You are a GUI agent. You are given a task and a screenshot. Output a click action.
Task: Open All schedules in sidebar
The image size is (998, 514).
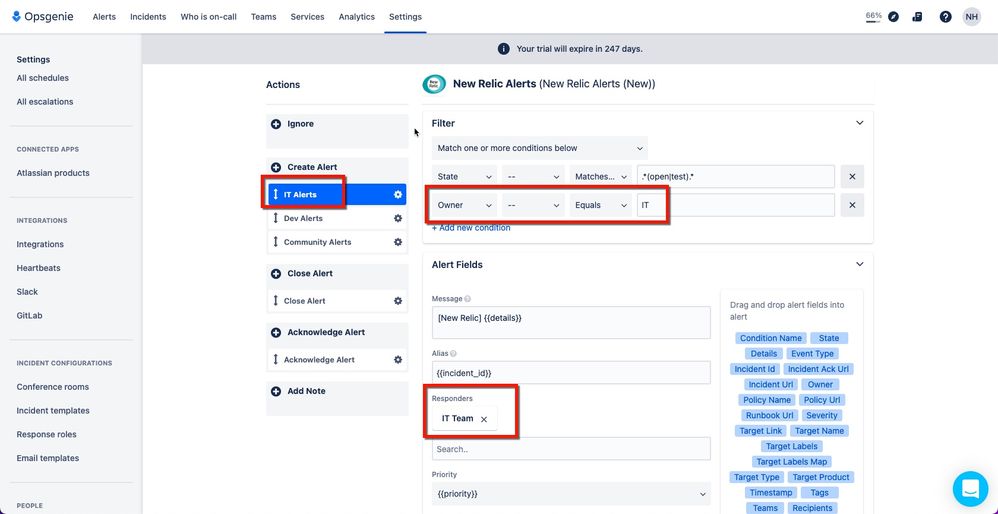[43, 78]
